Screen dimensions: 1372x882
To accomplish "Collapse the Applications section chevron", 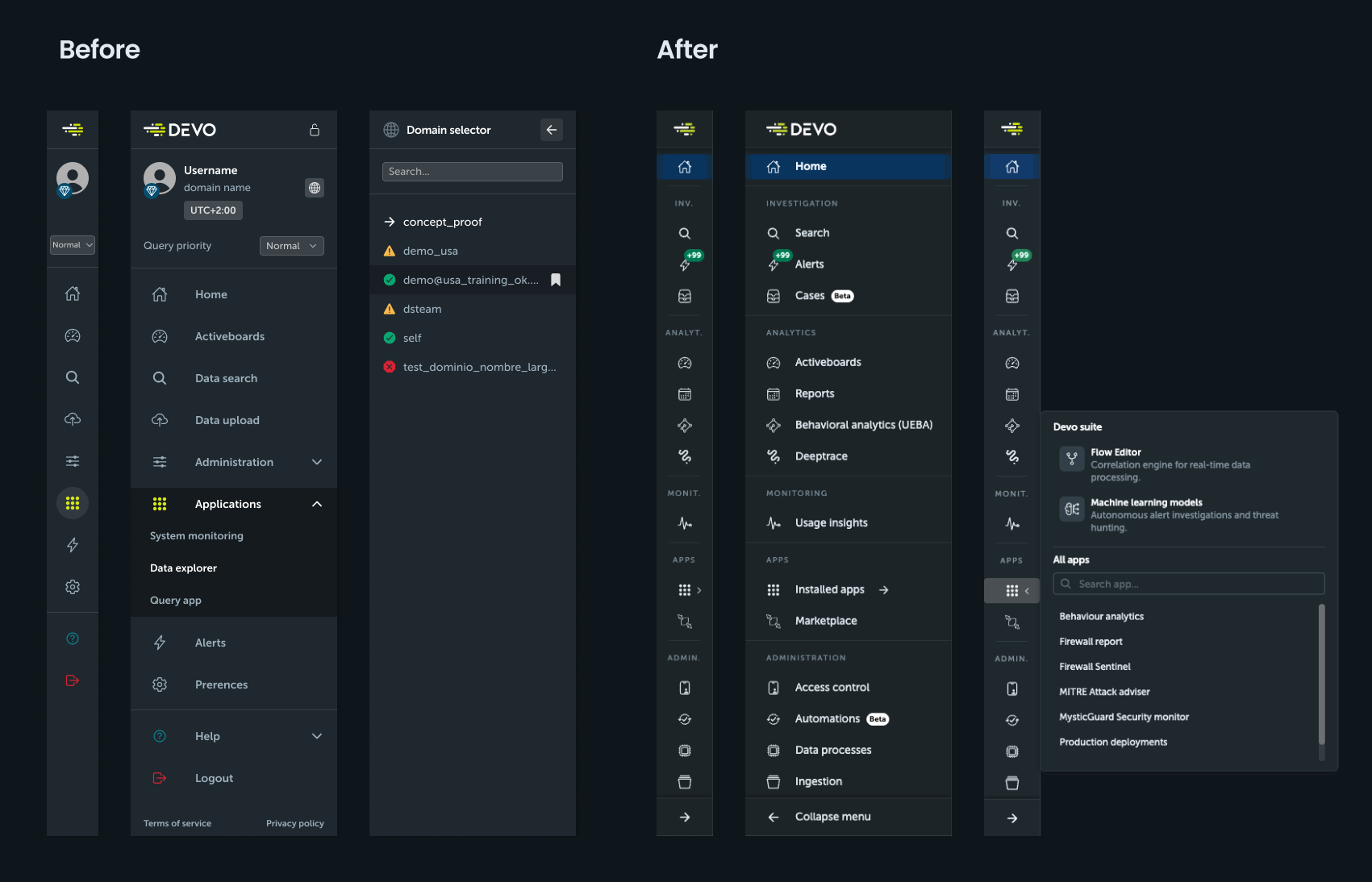I will coord(317,503).
